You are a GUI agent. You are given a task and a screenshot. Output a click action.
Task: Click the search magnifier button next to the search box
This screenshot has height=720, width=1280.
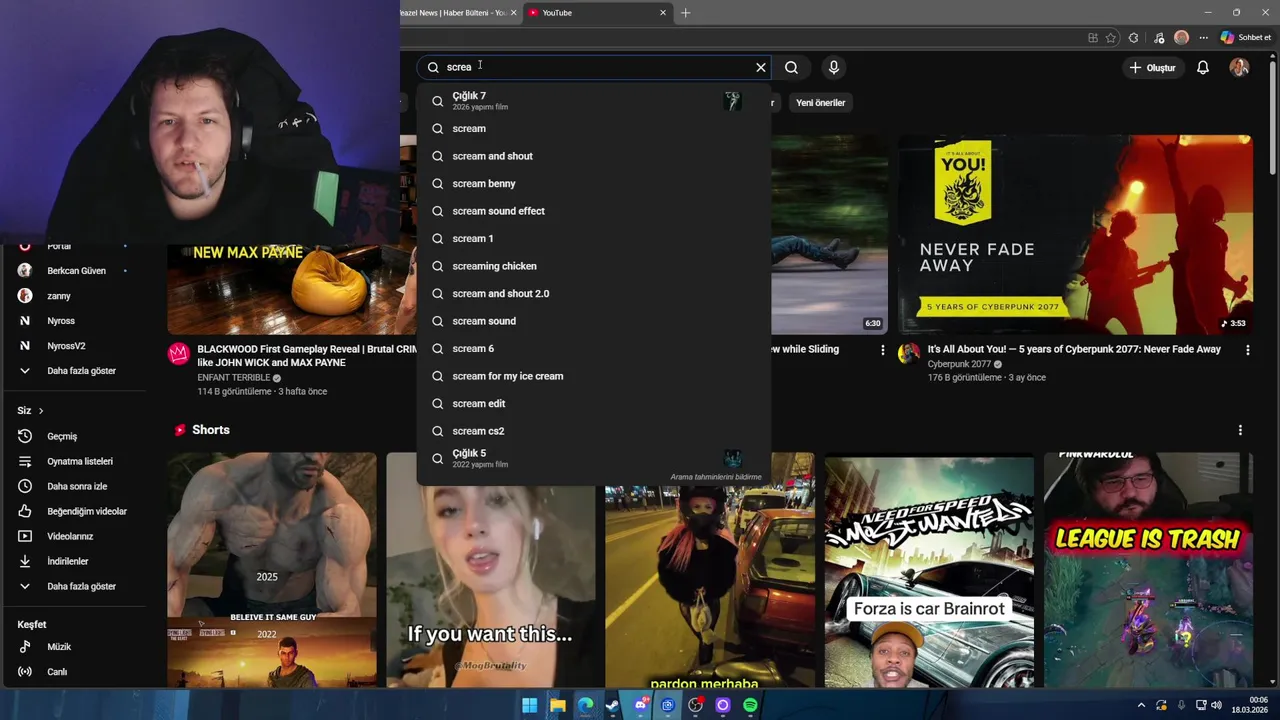pos(791,67)
